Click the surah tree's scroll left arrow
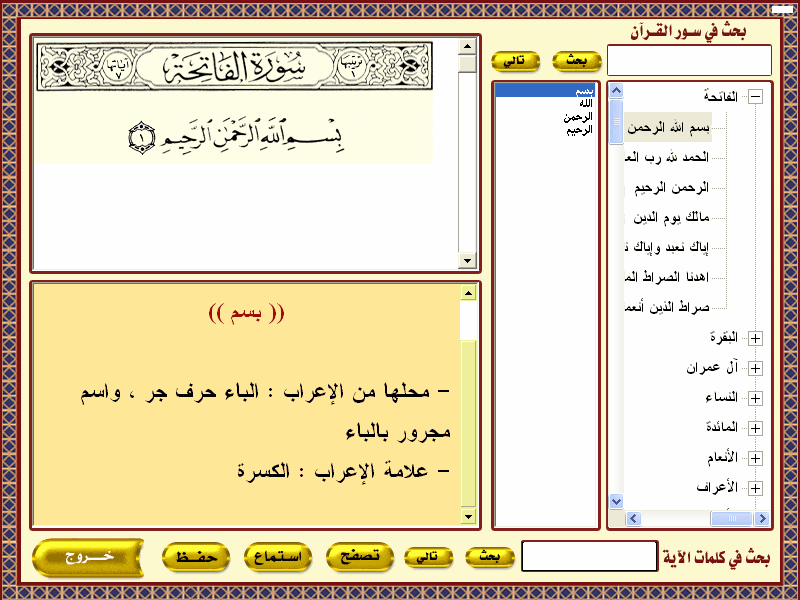This screenshot has width=800, height=600. tap(633, 518)
